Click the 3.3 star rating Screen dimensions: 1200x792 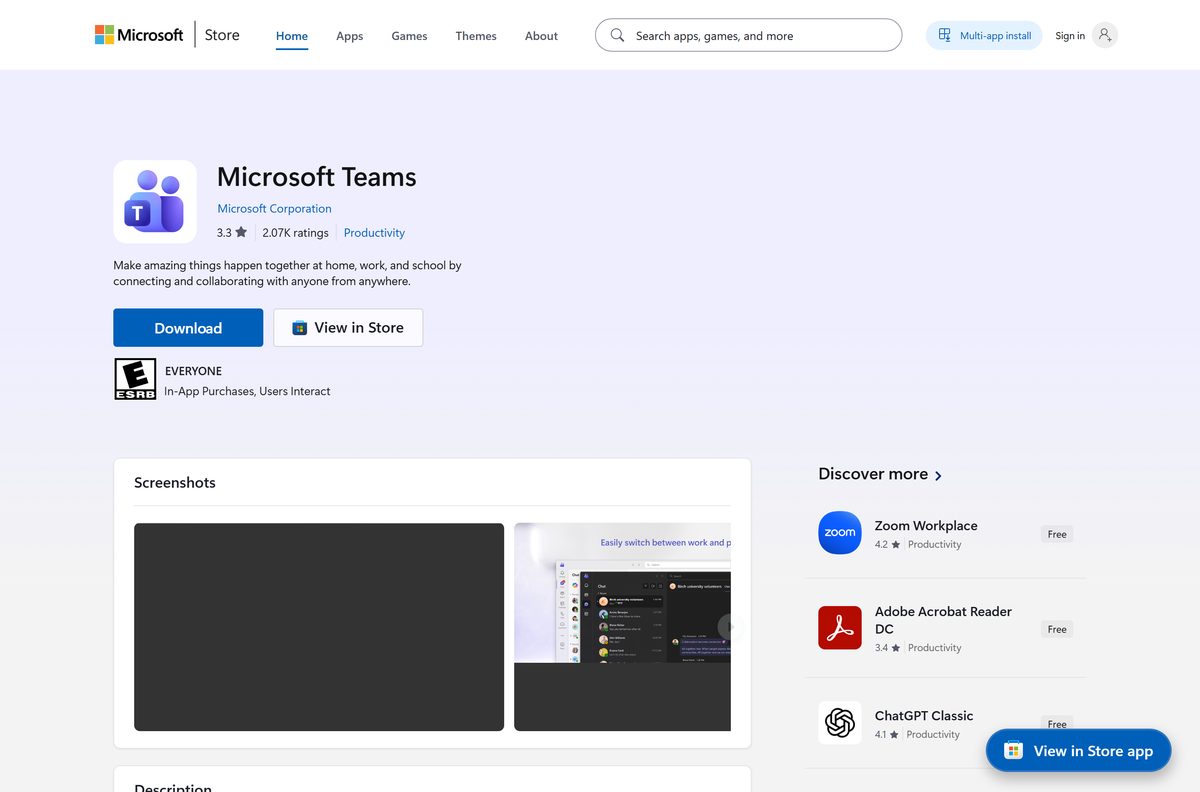coord(231,233)
